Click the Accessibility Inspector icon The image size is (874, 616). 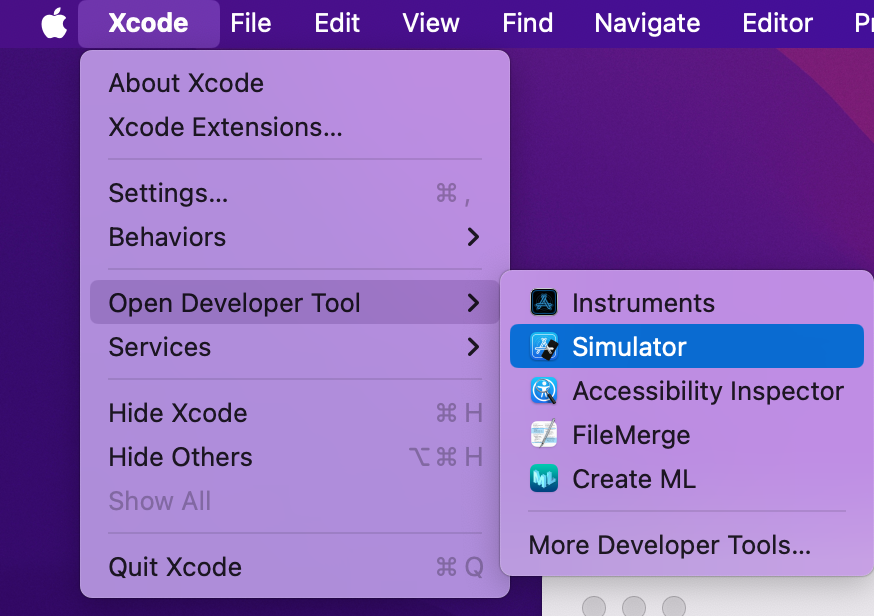[543, 390]
